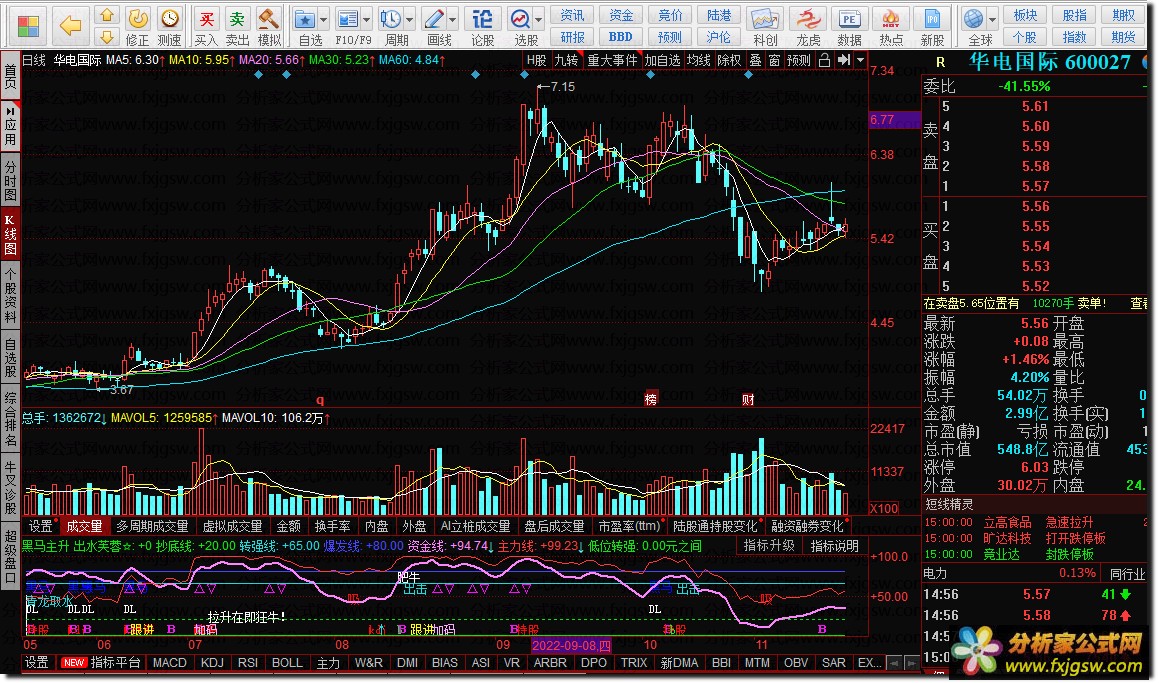
Task: Go back with the yellow left arrow
Action: click(70, 27)
